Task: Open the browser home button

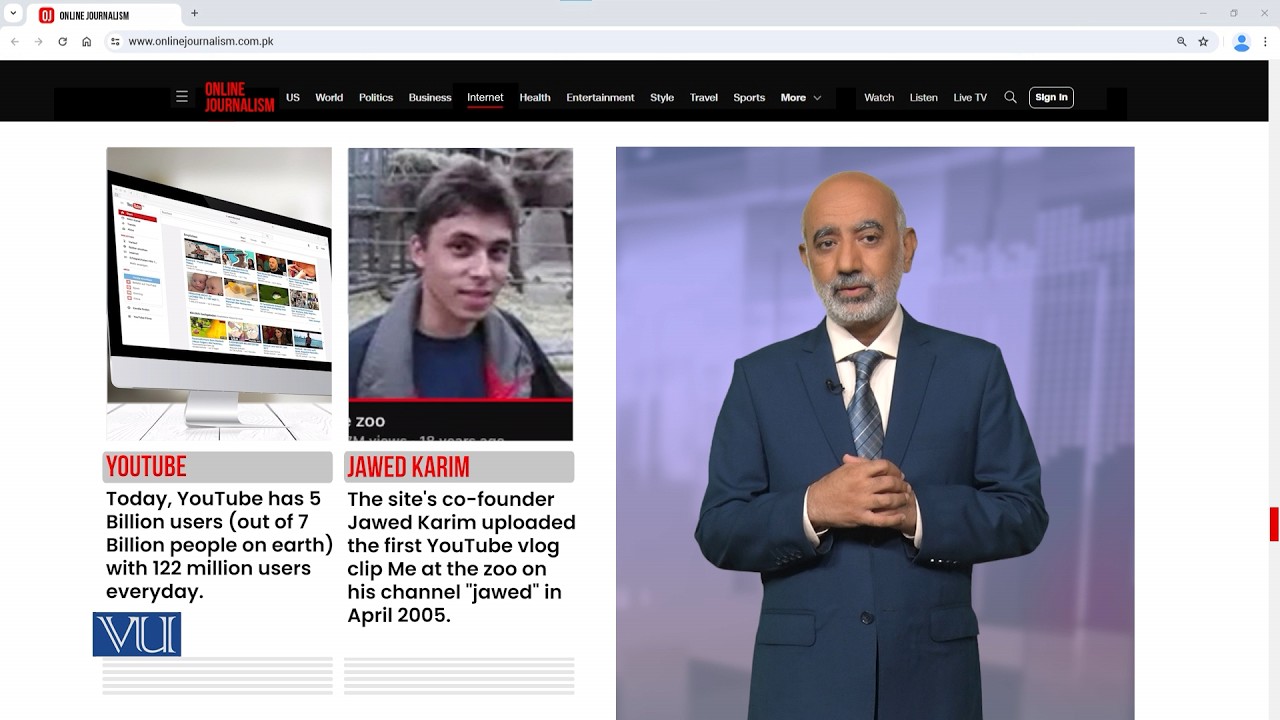Action: click(87, 41)
